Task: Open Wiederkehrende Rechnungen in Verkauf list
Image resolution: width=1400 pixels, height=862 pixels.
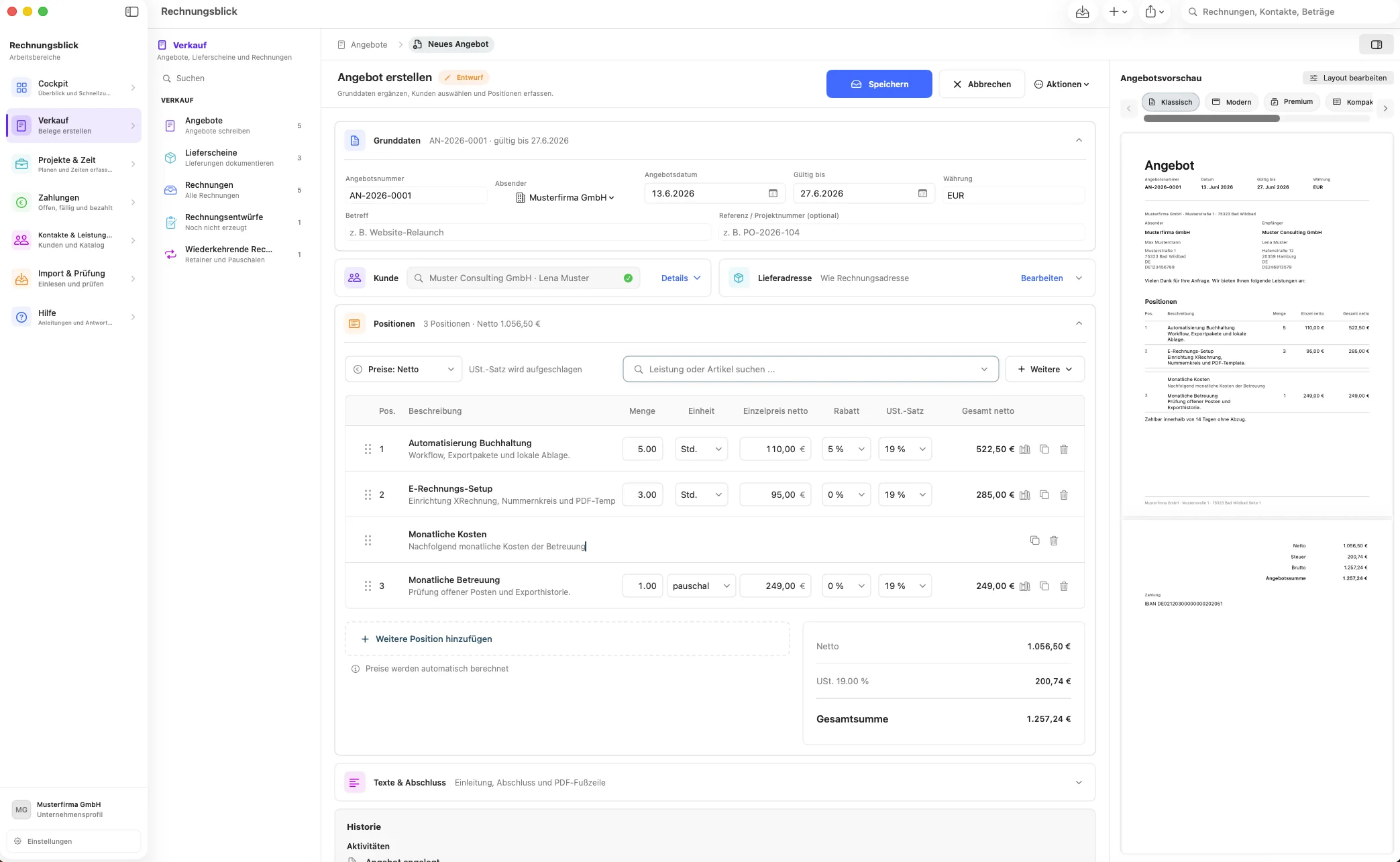Action: [233, 255]
